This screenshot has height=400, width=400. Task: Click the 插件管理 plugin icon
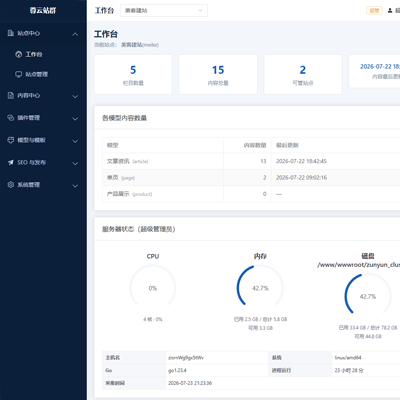point(11,118)
